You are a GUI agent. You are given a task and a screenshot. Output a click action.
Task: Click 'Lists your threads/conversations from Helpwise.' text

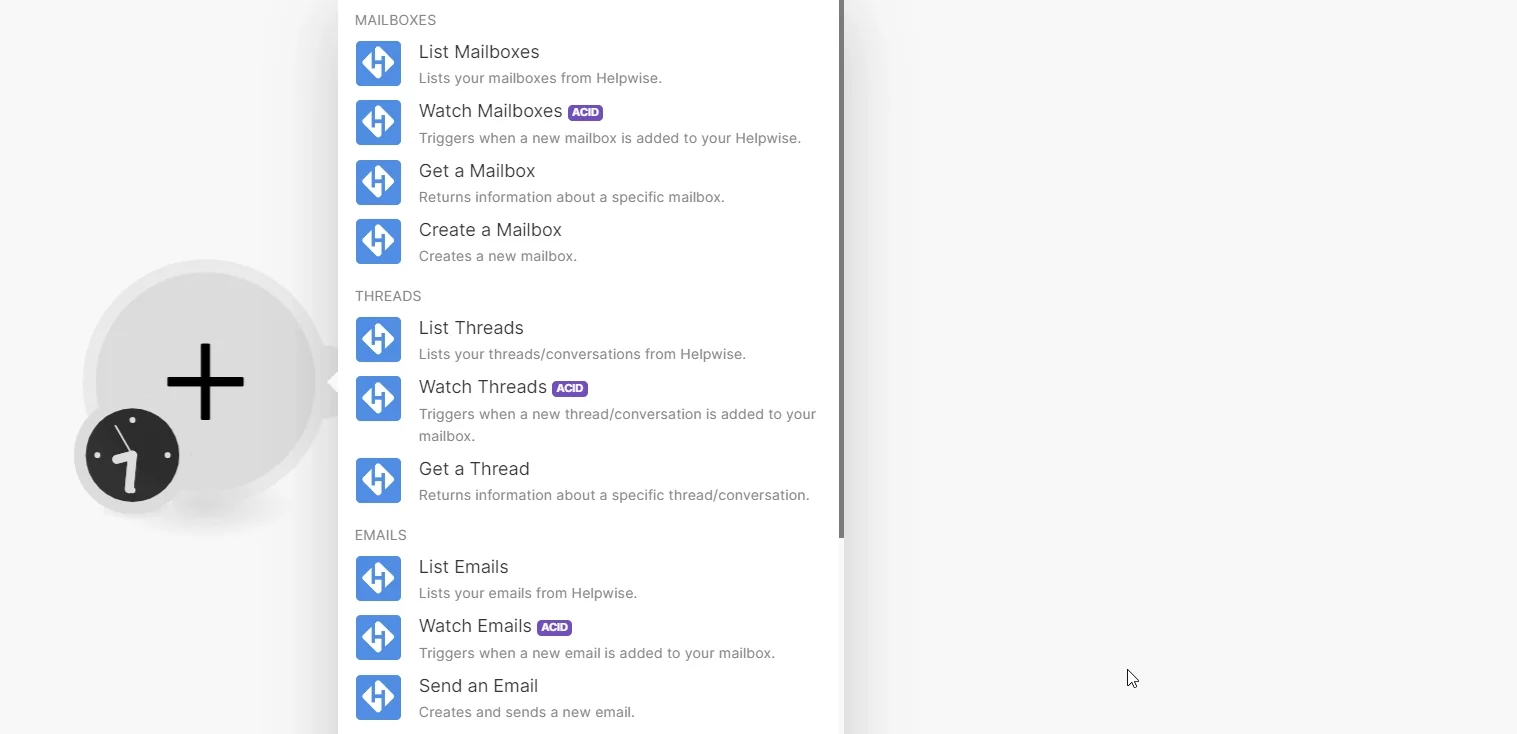pos(582,354)
